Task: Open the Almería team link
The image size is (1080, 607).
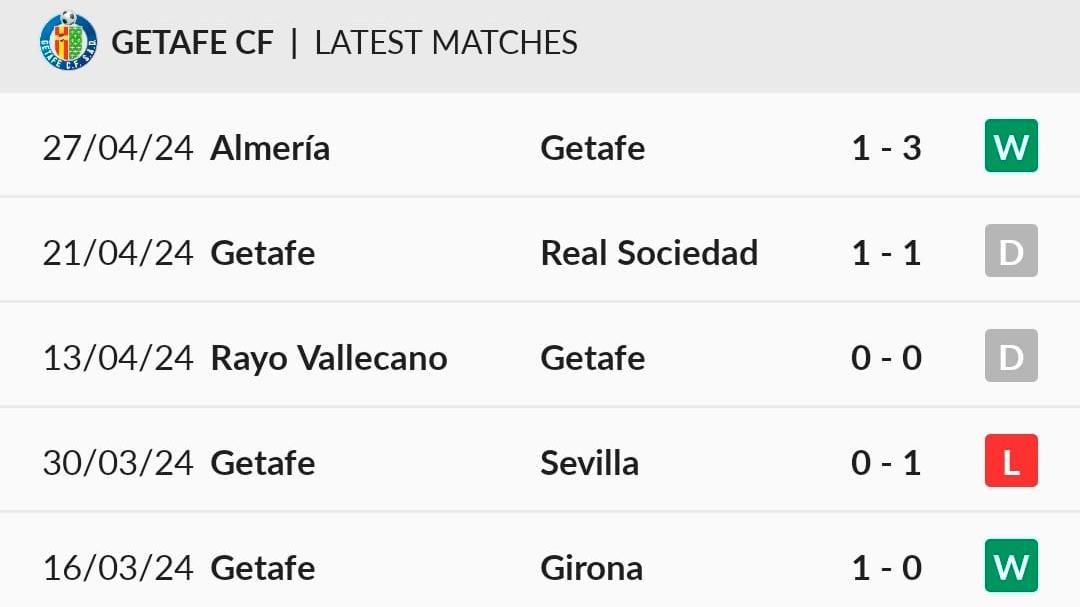Action: pyautogui.click(x=270, y=148)
